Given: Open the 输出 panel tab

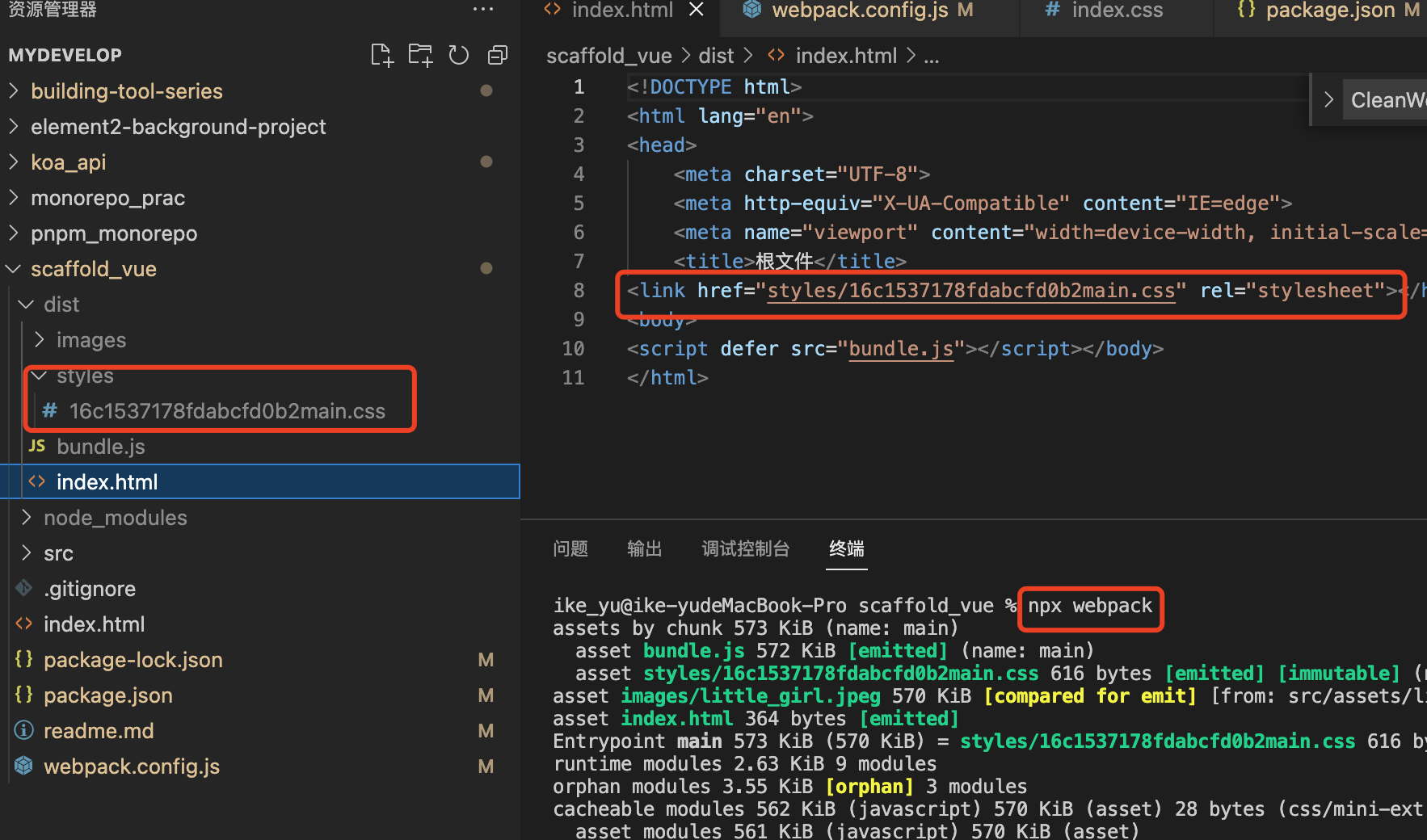Looking at the screenshot, I should click(x=645, y=549).
